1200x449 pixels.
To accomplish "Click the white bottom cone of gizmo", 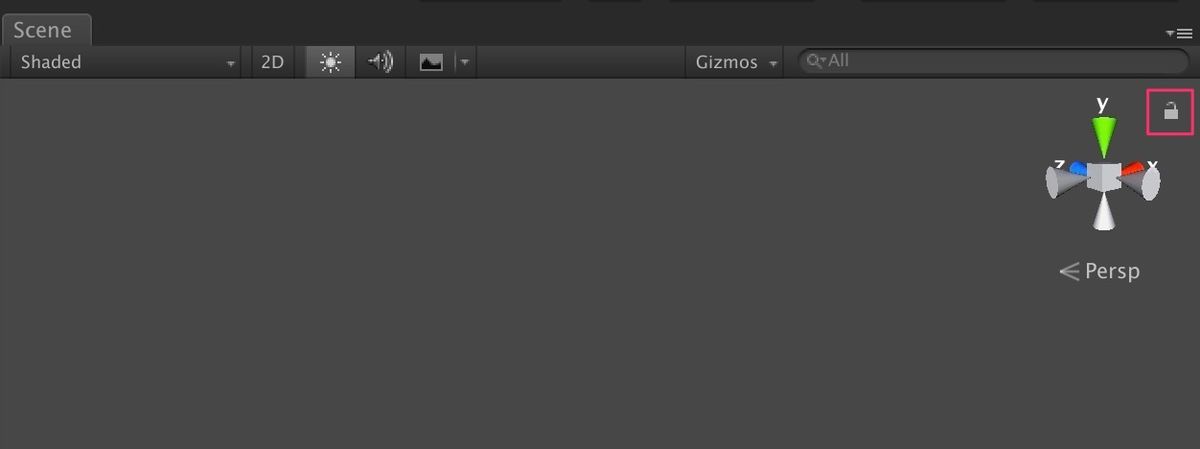I will pyautogui.click(x=1103, y=212).
